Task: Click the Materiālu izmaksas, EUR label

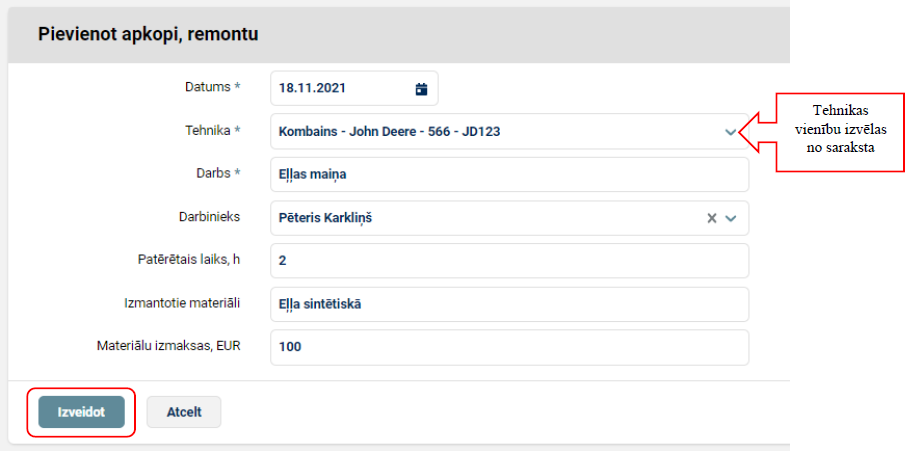Action: coord(167,346)
